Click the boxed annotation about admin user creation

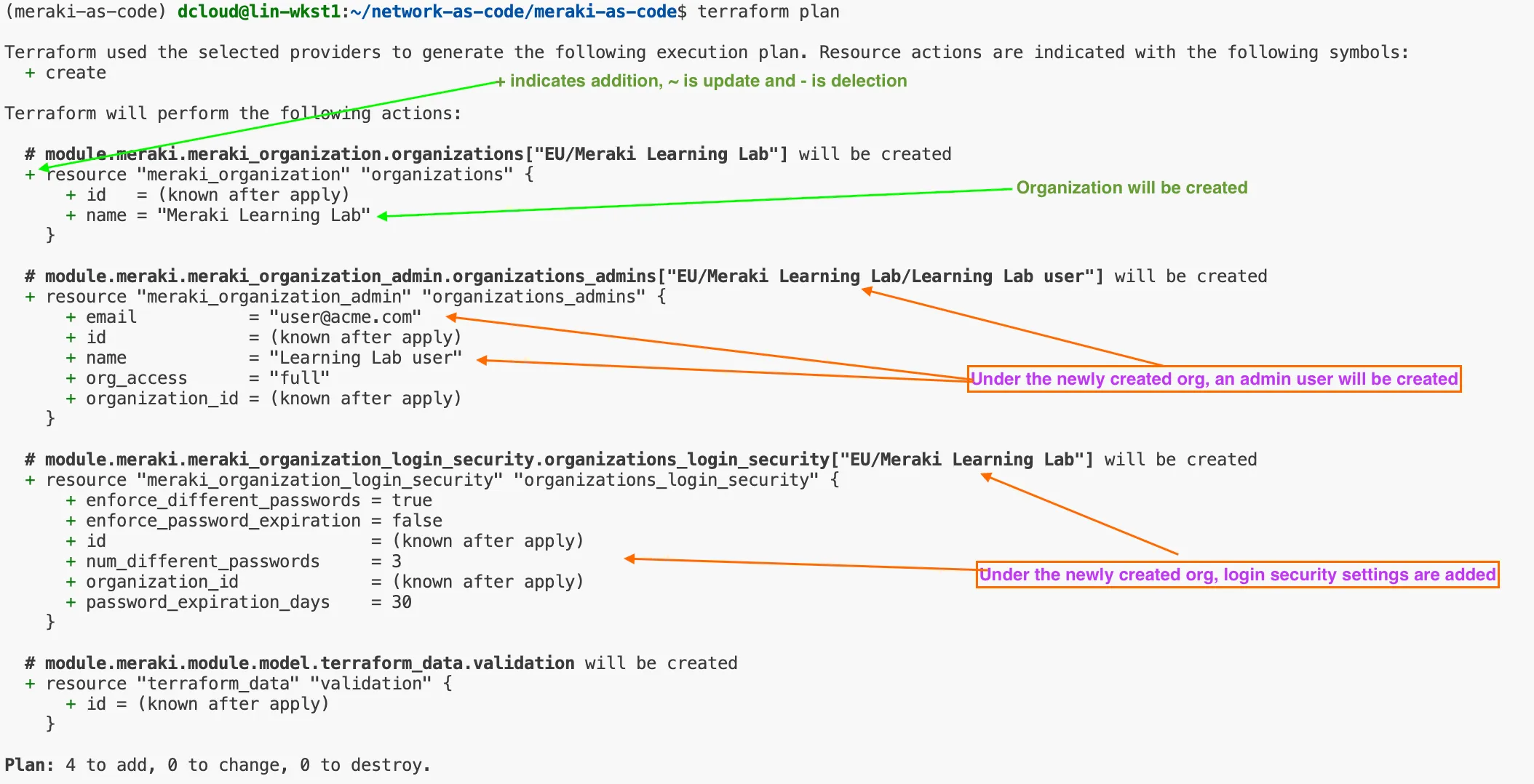tap(1214, 379)
